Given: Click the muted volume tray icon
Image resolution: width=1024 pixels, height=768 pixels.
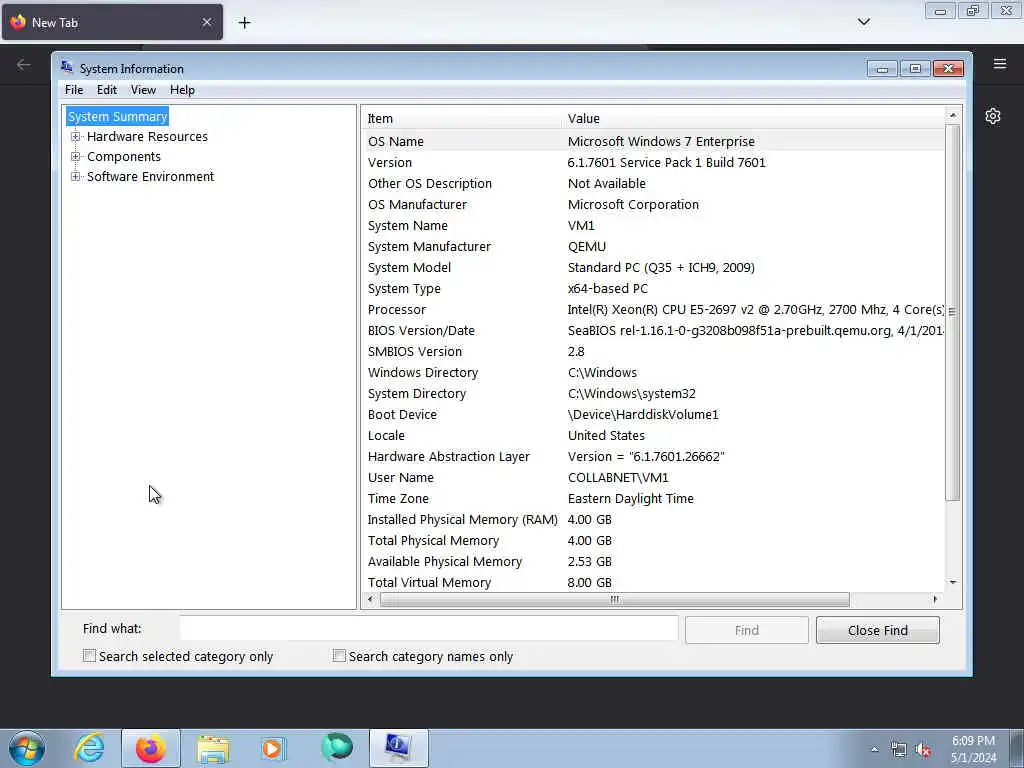Looking at the screenshot, I should point(923,750).
